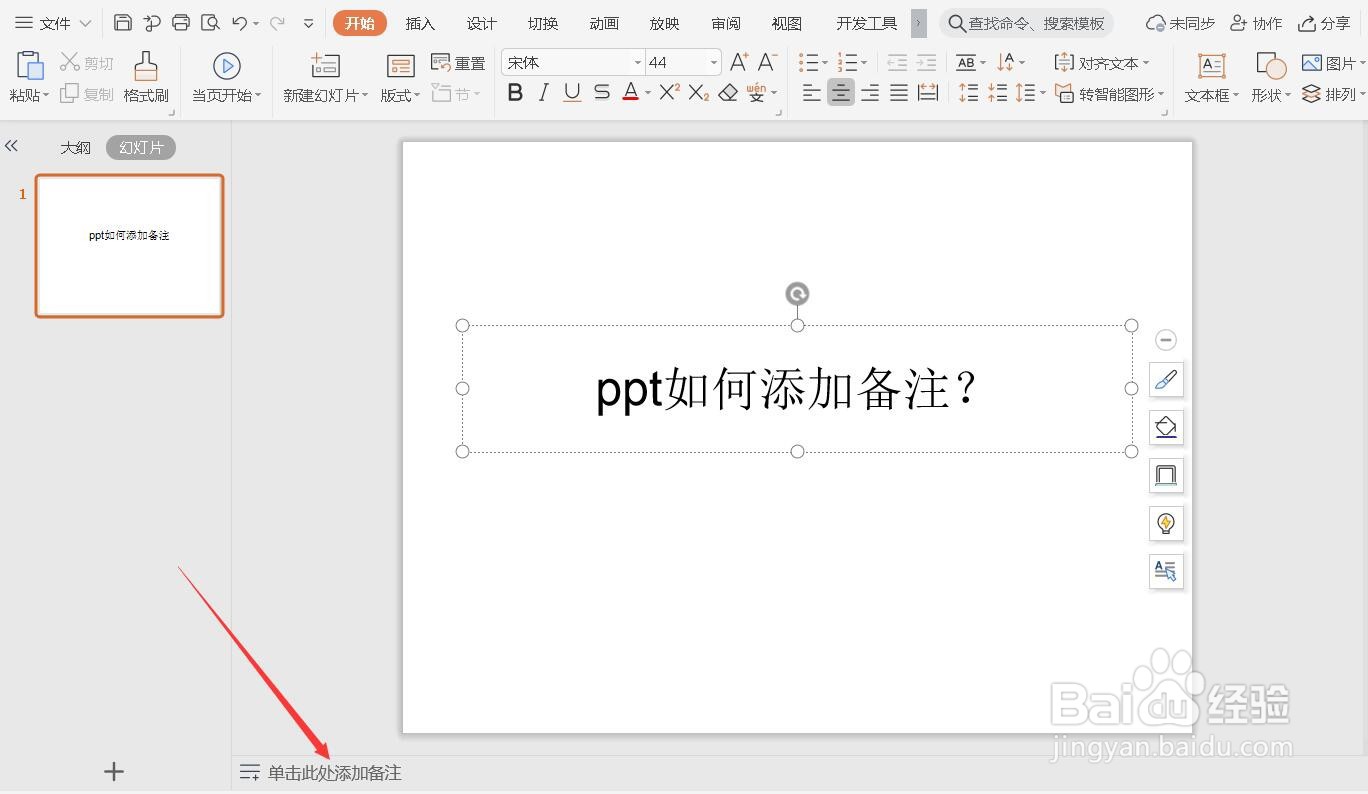Switch to the 大纲 outline panel tab
Image resolution: width=1368 pixels, height=794 pixels.
(75, 147)
